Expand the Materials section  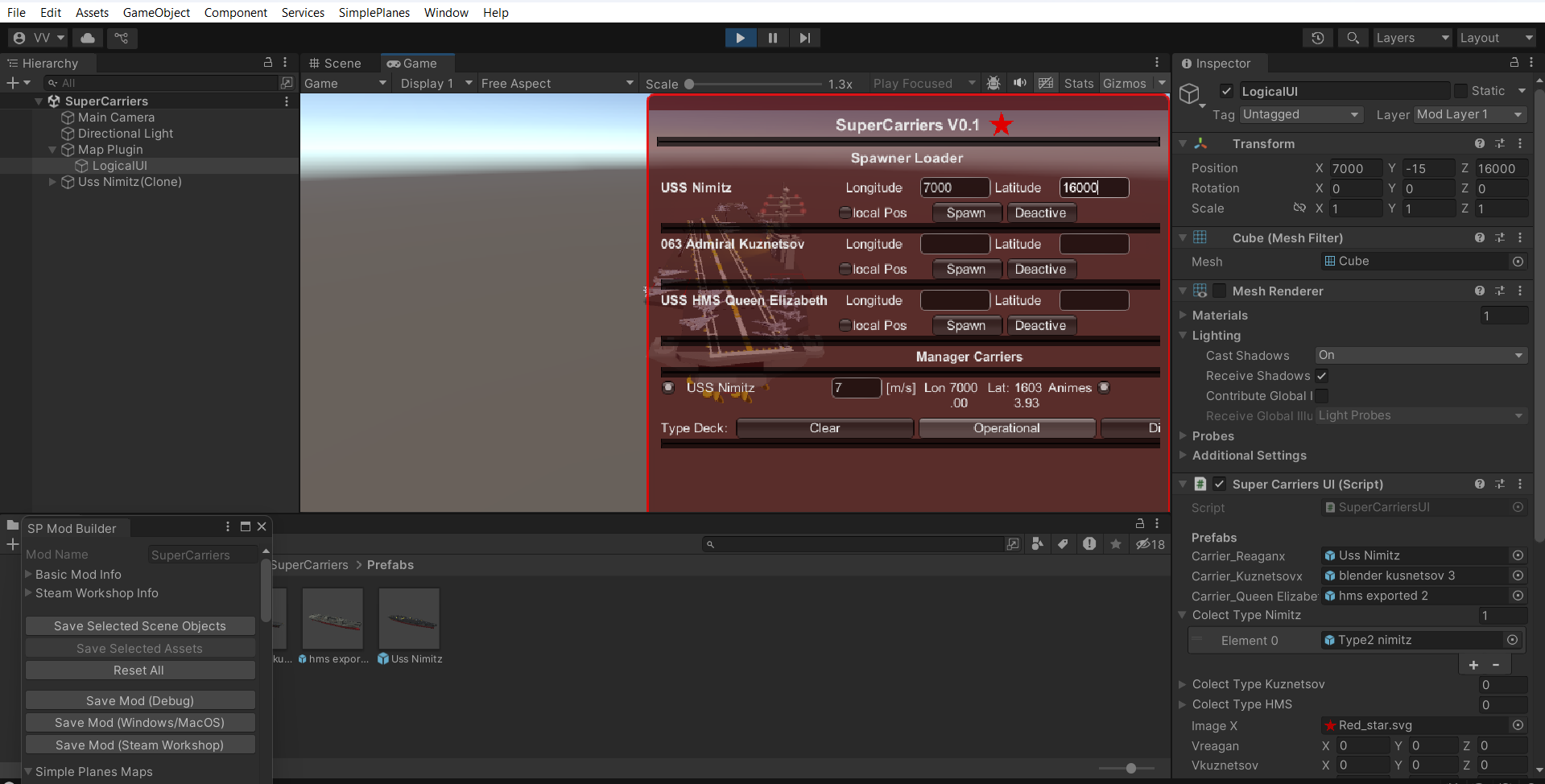1183,316
